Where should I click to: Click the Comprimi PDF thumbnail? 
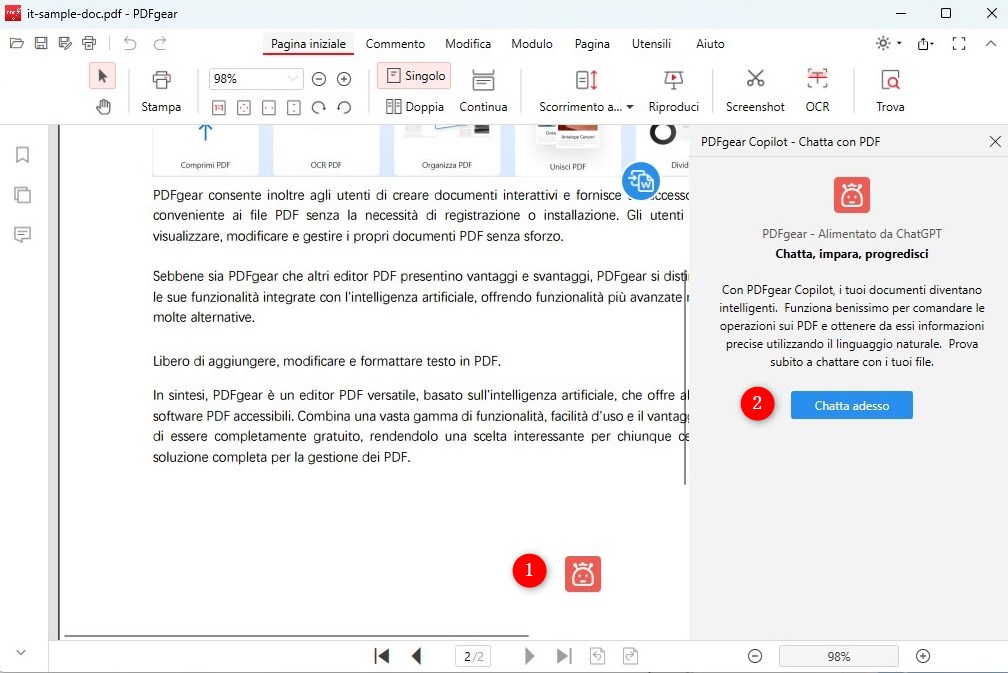(205, 150)
